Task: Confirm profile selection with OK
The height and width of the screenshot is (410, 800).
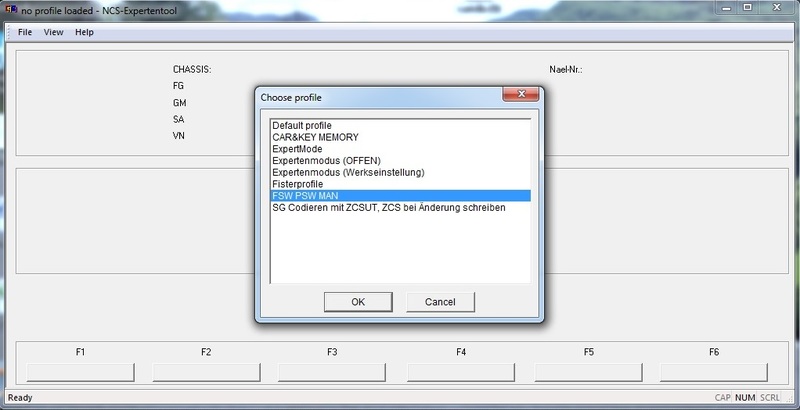Action: click(x=358, y=302)
